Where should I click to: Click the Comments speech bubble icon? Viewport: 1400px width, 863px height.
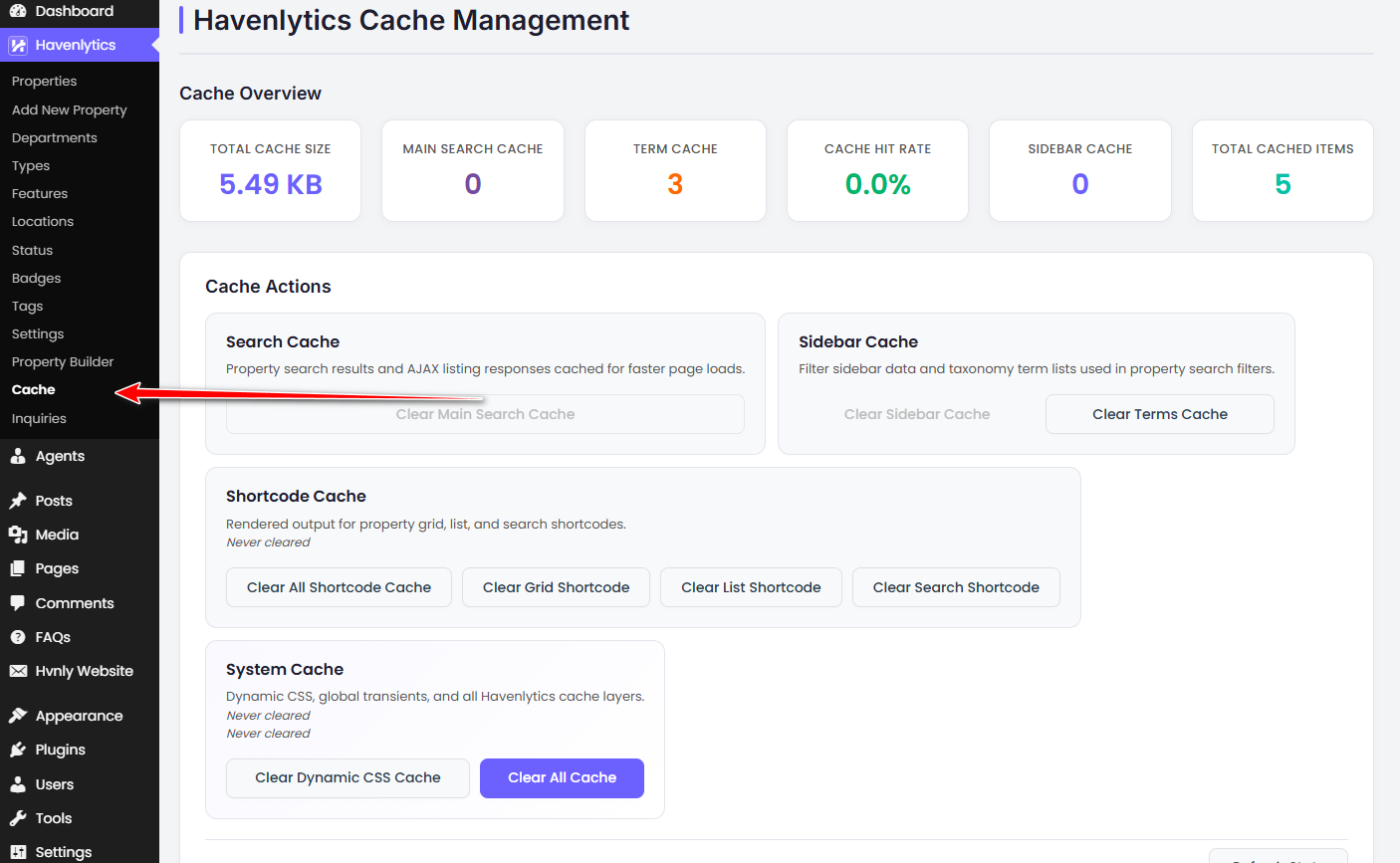(x=18, y=603)
